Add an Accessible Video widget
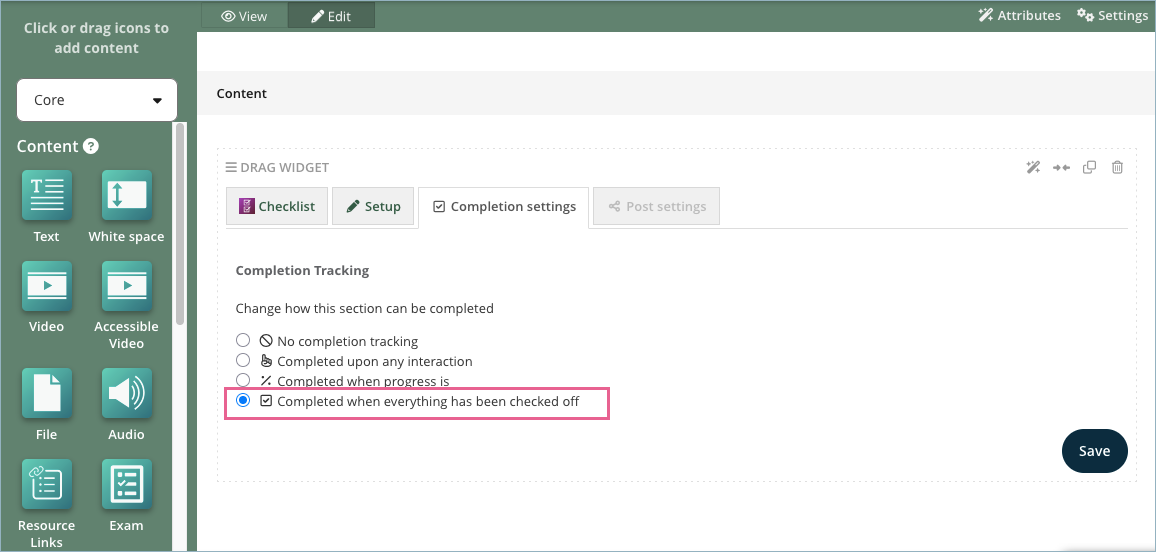The width and height of the screenshot is (1156, 552). [x=127, y=286]
